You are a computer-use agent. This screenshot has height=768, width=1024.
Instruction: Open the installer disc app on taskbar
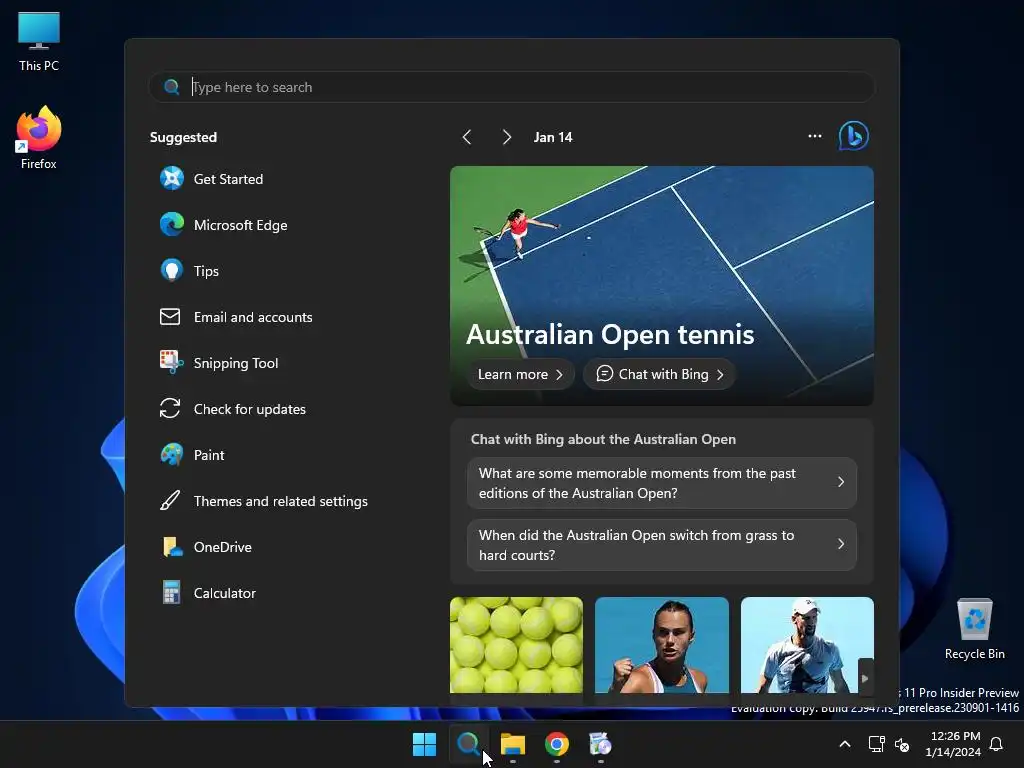pos(600,744)
